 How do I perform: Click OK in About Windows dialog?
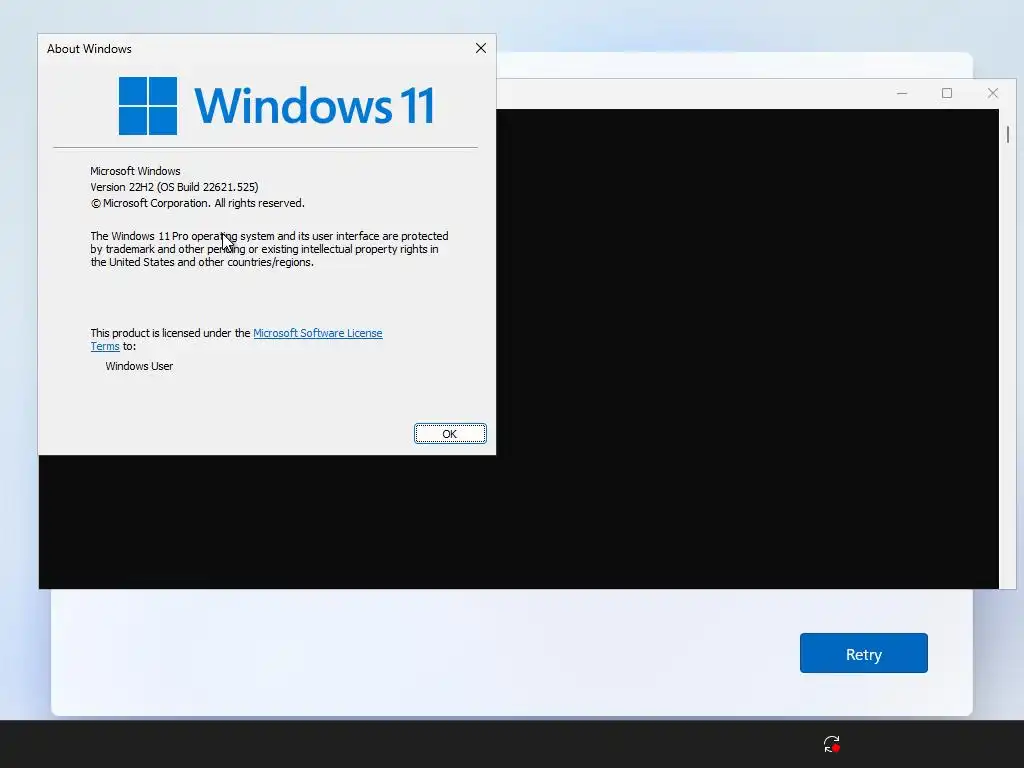click(x=450, y=434)
